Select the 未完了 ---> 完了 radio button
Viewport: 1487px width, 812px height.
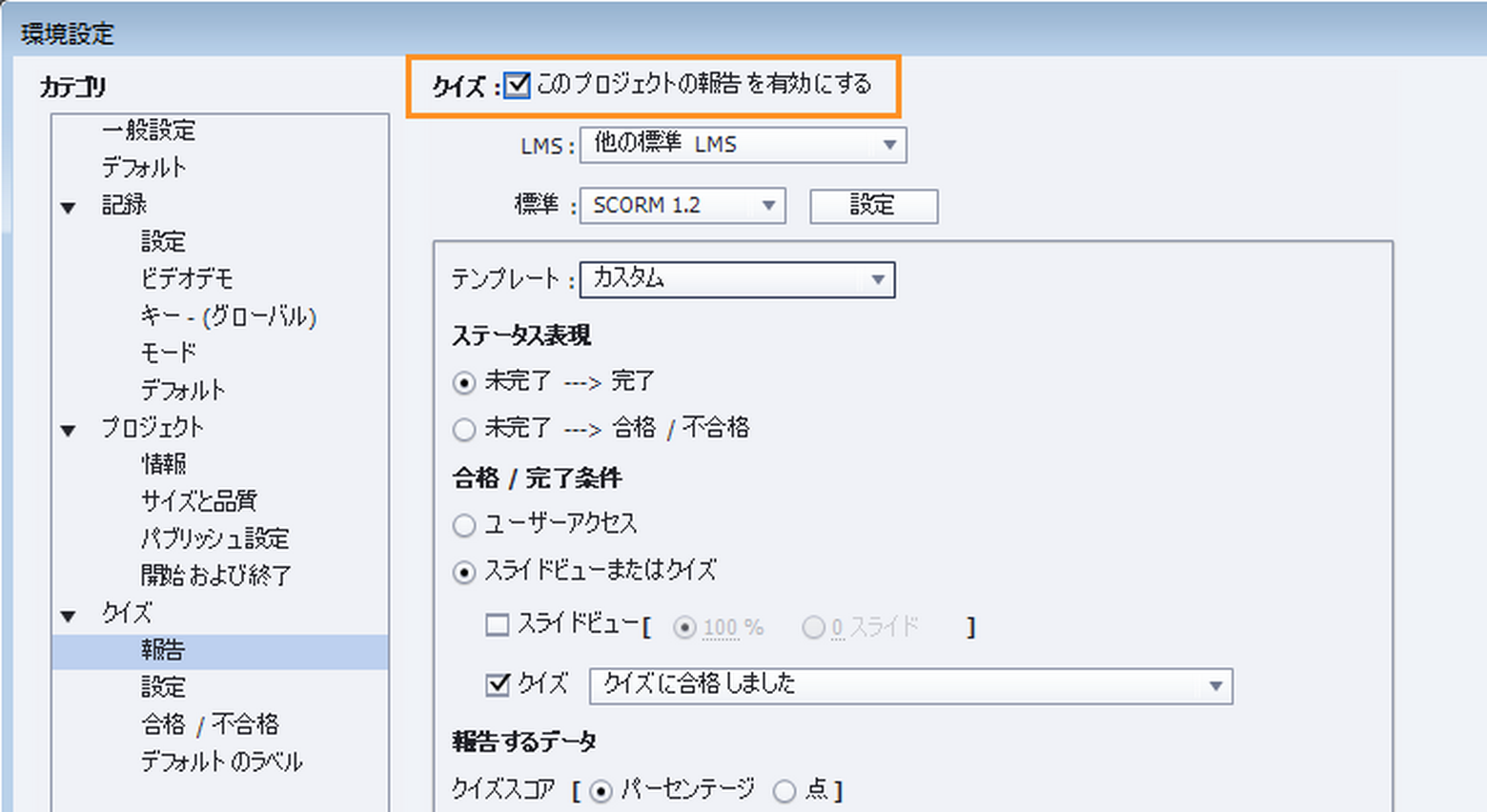click(x=464, y=382)
